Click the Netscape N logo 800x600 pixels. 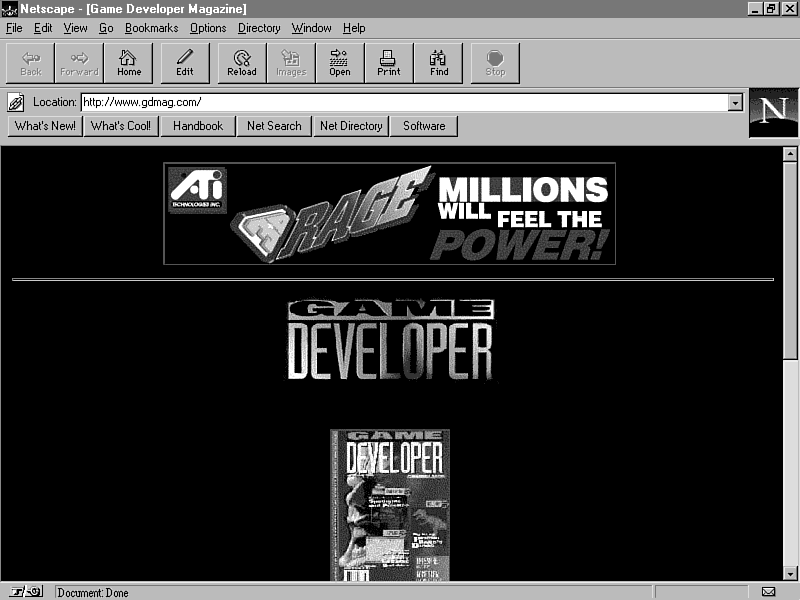773,113
